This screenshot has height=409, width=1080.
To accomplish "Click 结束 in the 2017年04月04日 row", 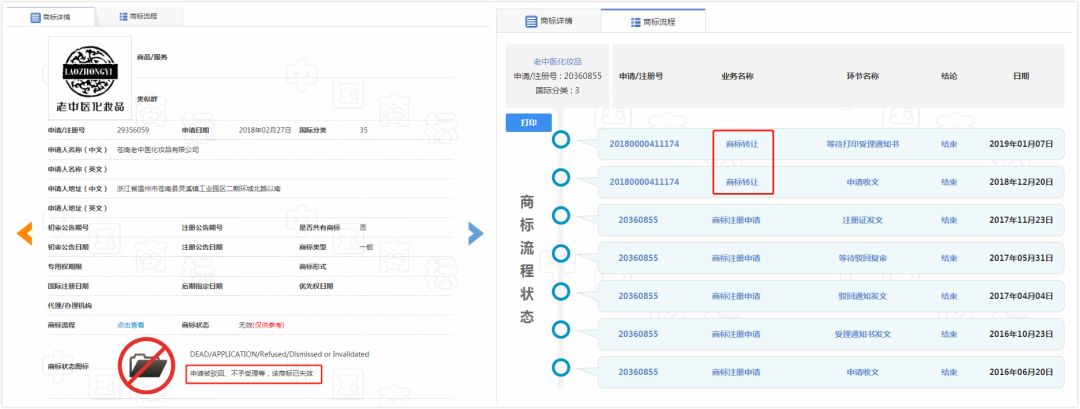I will click(x=949, y=296).
